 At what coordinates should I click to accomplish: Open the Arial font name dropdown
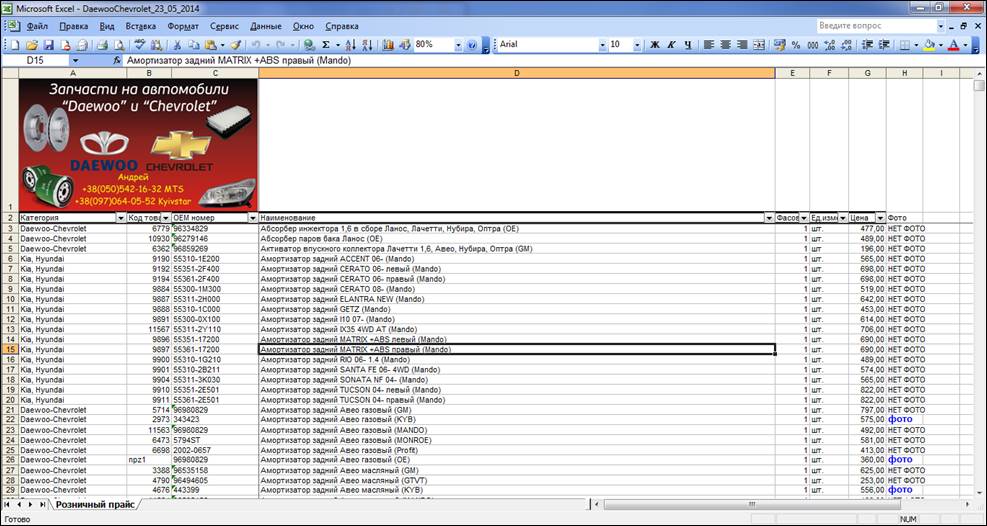[602, 45]
